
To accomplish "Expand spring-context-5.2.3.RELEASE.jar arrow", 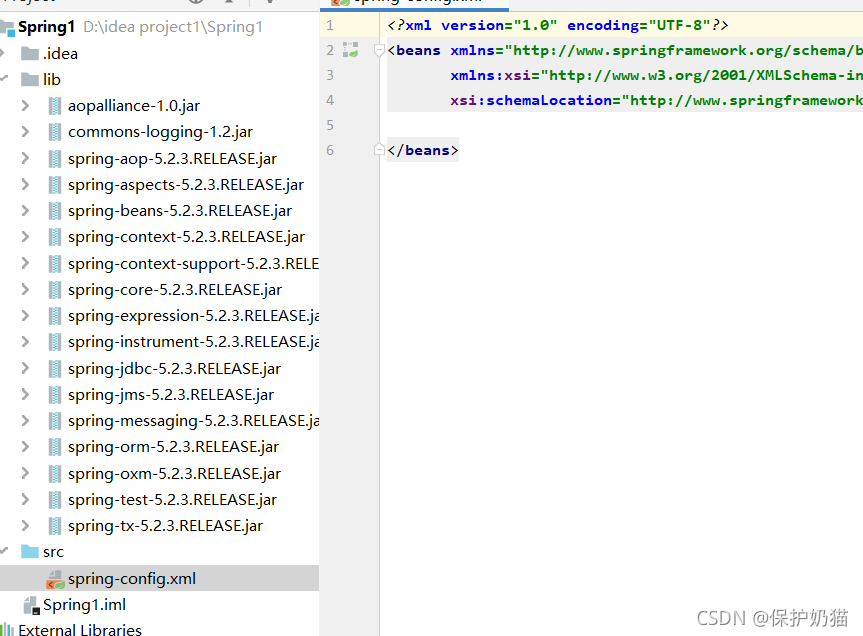I will (x=25, y=237).
